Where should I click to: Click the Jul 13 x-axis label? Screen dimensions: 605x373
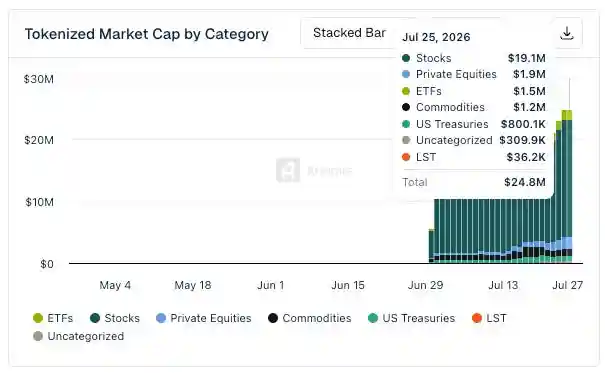click(x=503, y=285)
